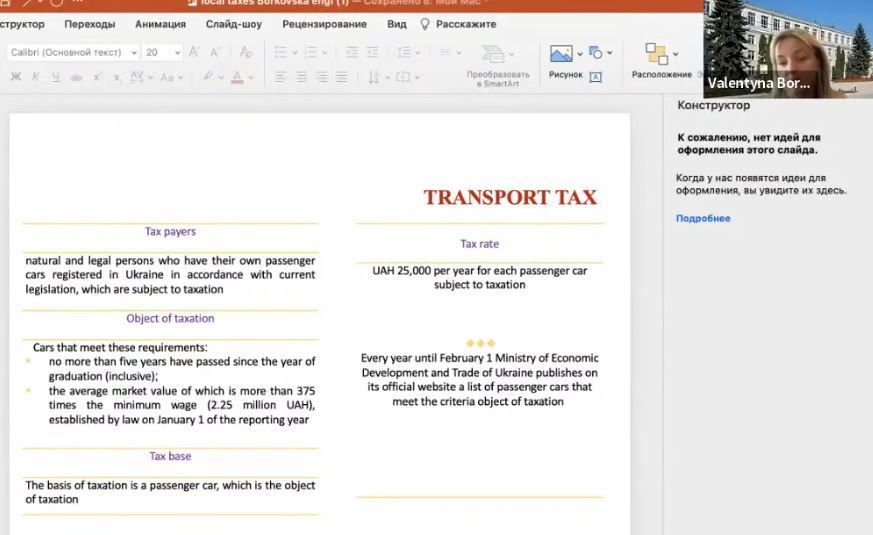
Task: Open the Конструктор ribbon tab
Action: click(x=22, y=24)
